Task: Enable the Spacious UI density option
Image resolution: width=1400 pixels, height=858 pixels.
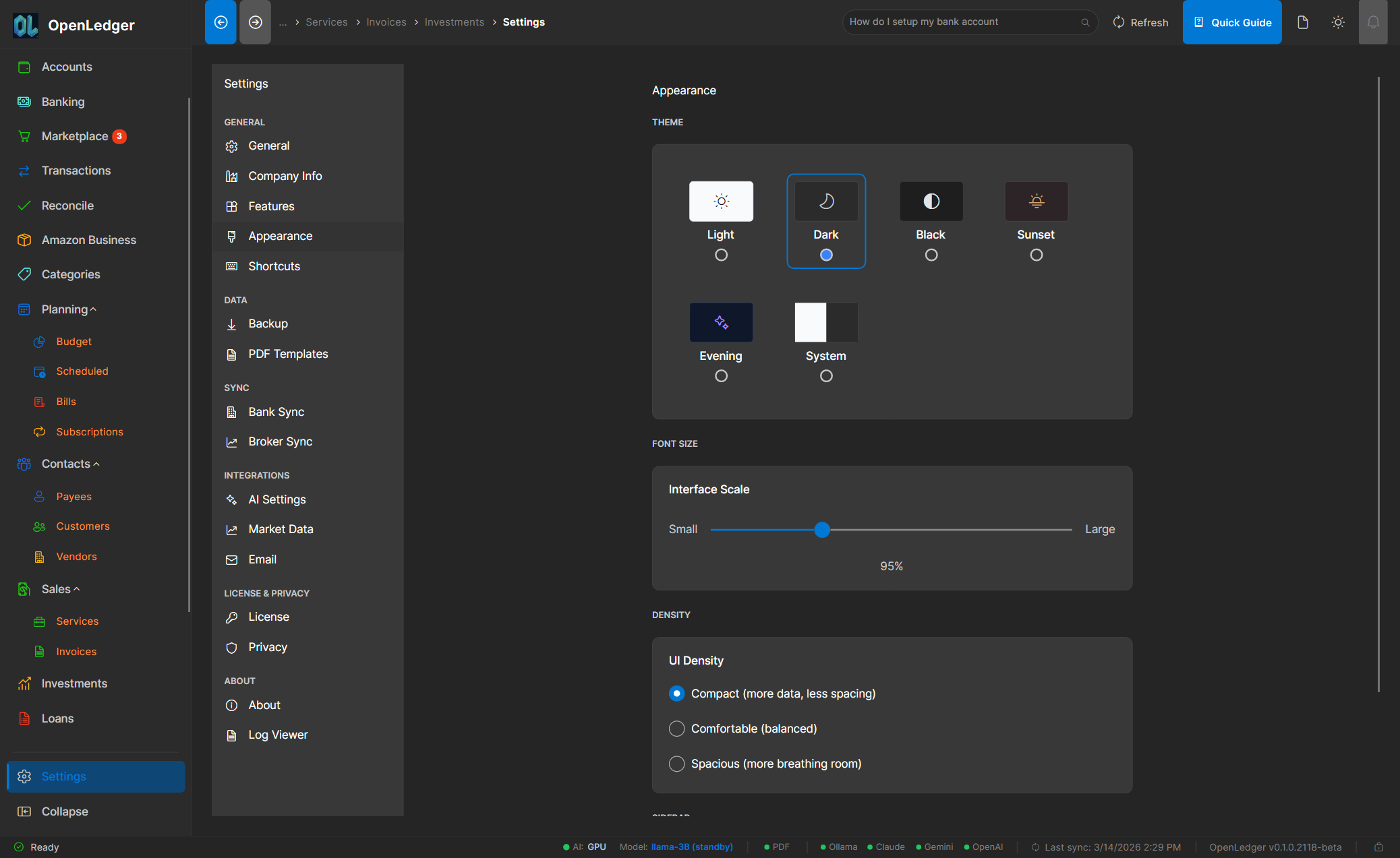Action: tap(676, 764)
